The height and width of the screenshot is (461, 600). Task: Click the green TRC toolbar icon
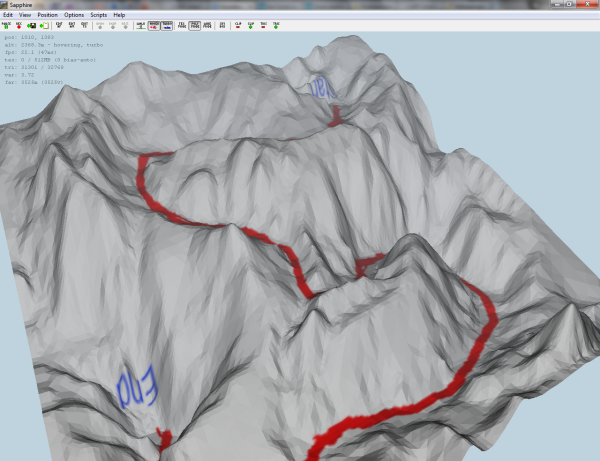coord(276,25)
